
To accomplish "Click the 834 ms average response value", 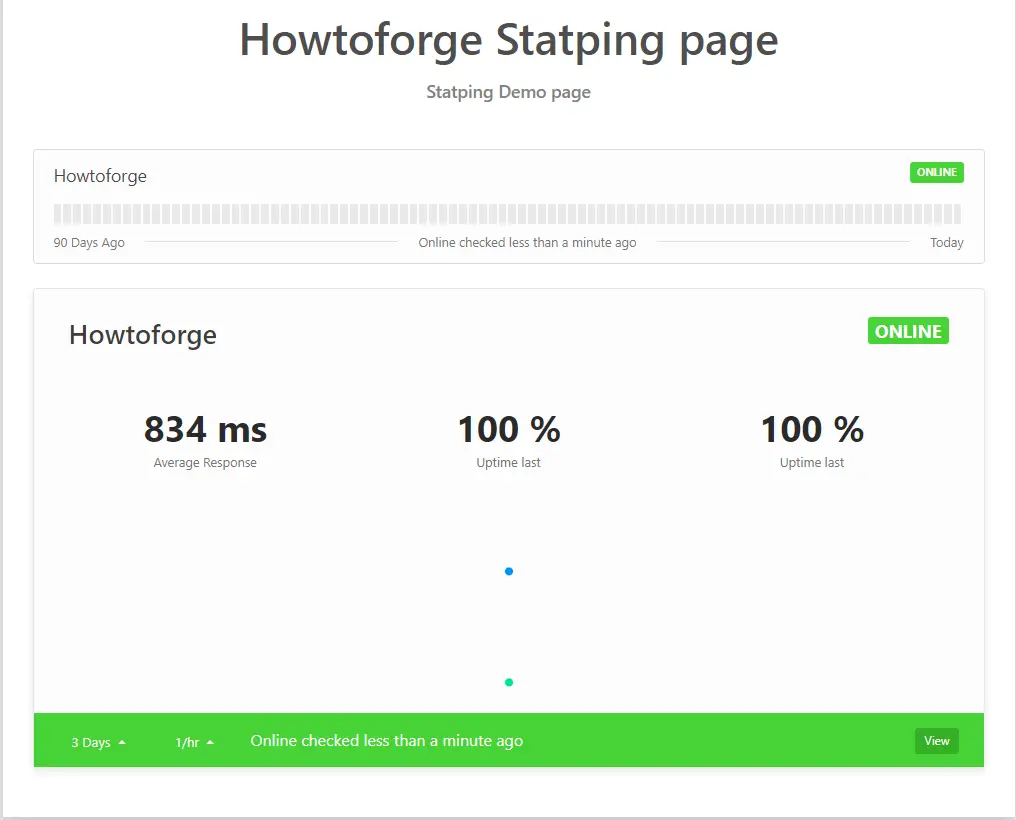I will click(205, 429).
